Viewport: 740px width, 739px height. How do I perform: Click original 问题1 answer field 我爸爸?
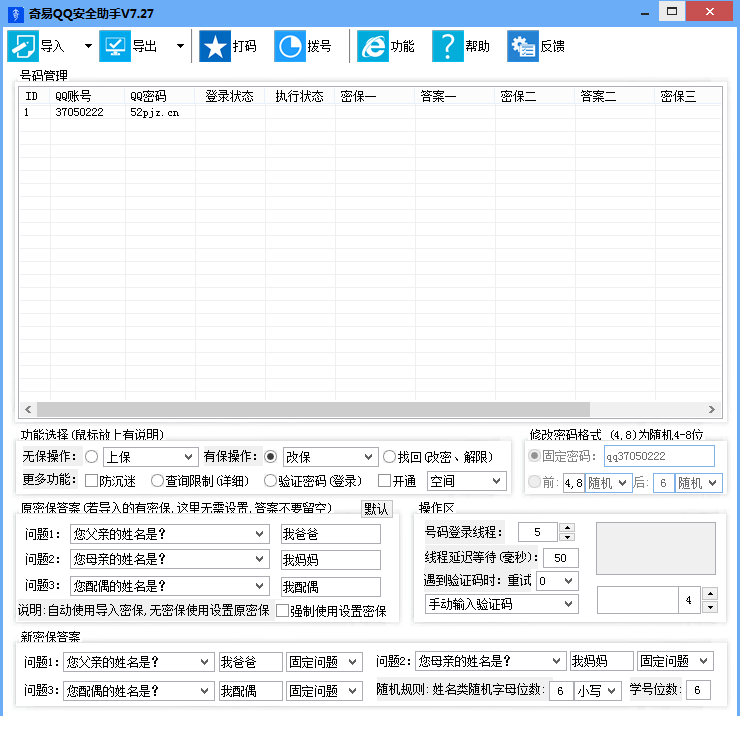pos(331,534)
